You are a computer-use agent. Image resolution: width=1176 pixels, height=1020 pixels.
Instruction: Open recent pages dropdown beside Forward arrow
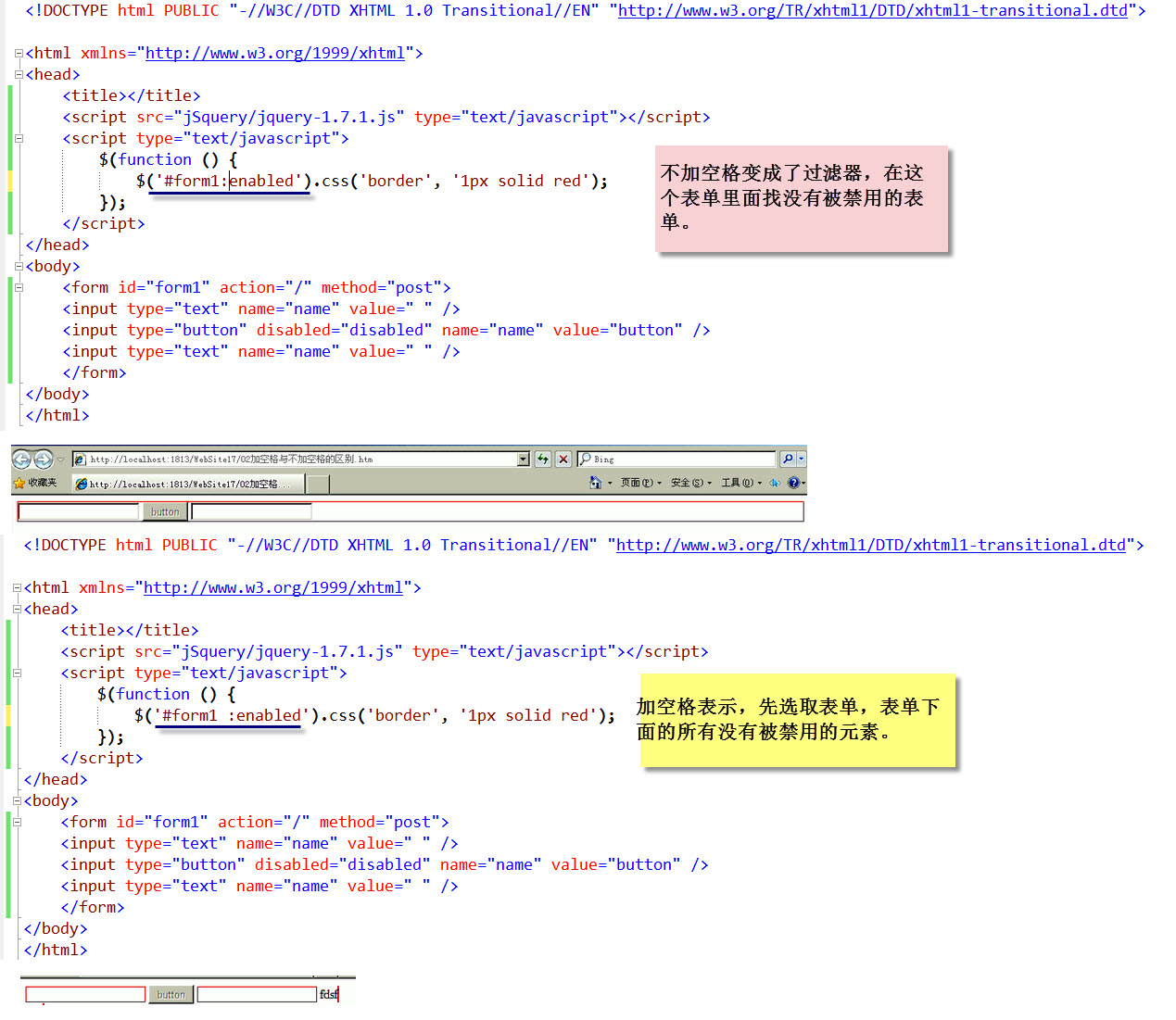pyautogui.click(x=60, y=460)
